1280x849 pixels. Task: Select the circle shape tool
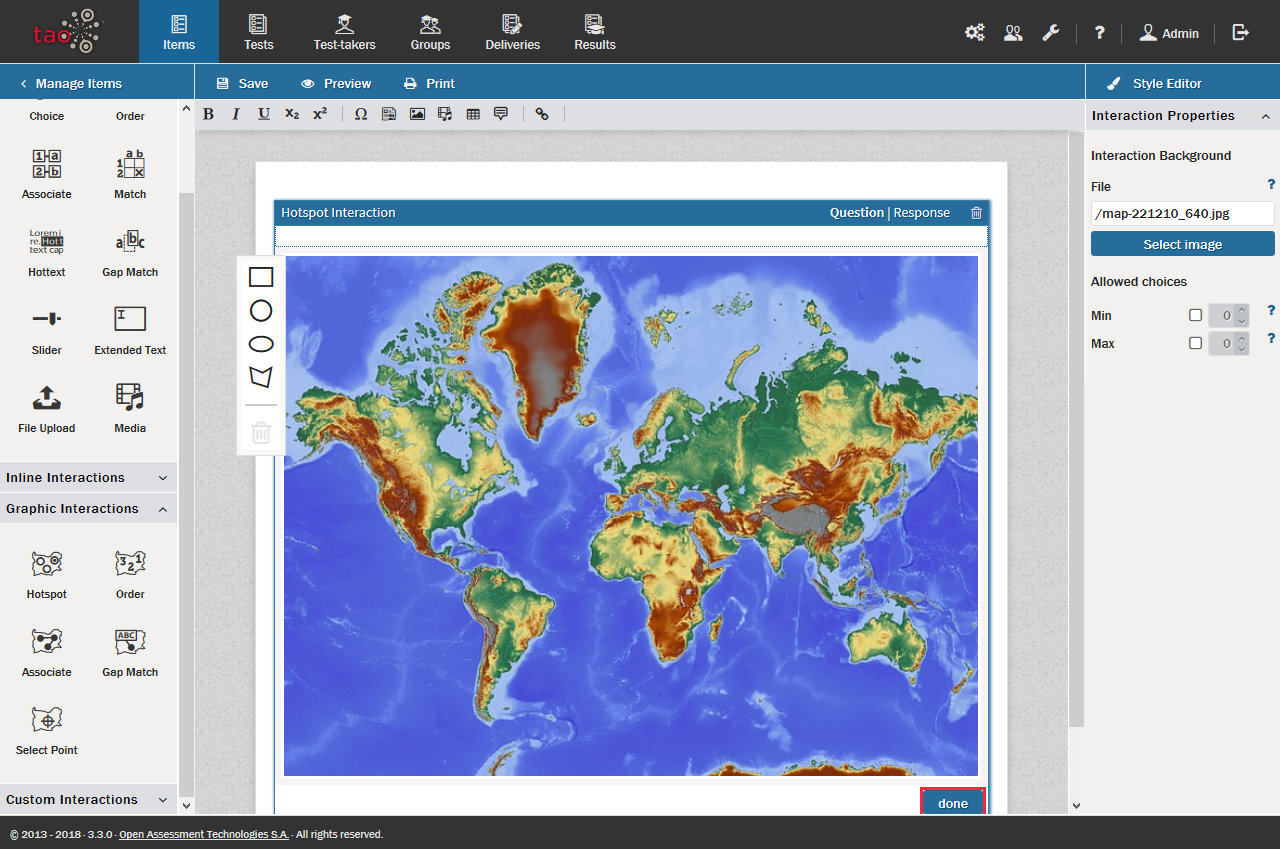[x=261, y=311]
